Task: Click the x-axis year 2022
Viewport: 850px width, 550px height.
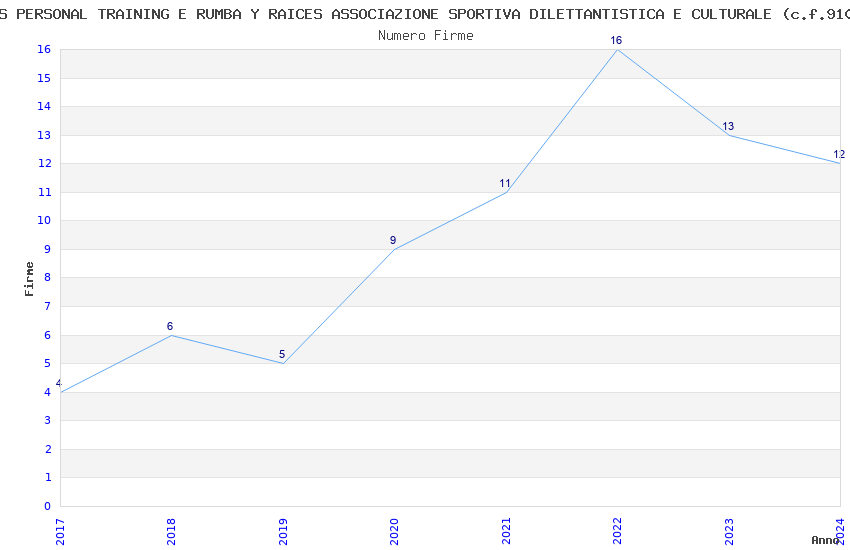Action: click(617, 532)
